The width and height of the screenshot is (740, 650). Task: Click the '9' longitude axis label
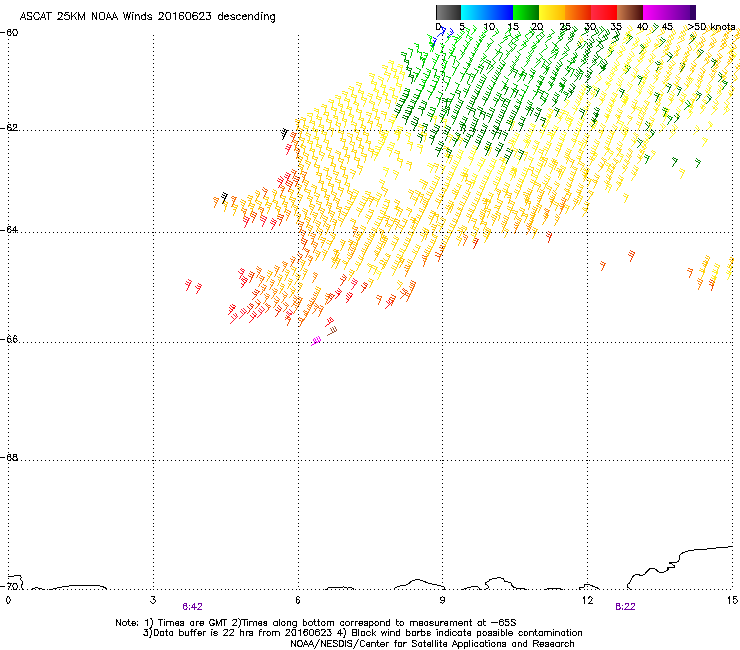[x=442, y=600]
